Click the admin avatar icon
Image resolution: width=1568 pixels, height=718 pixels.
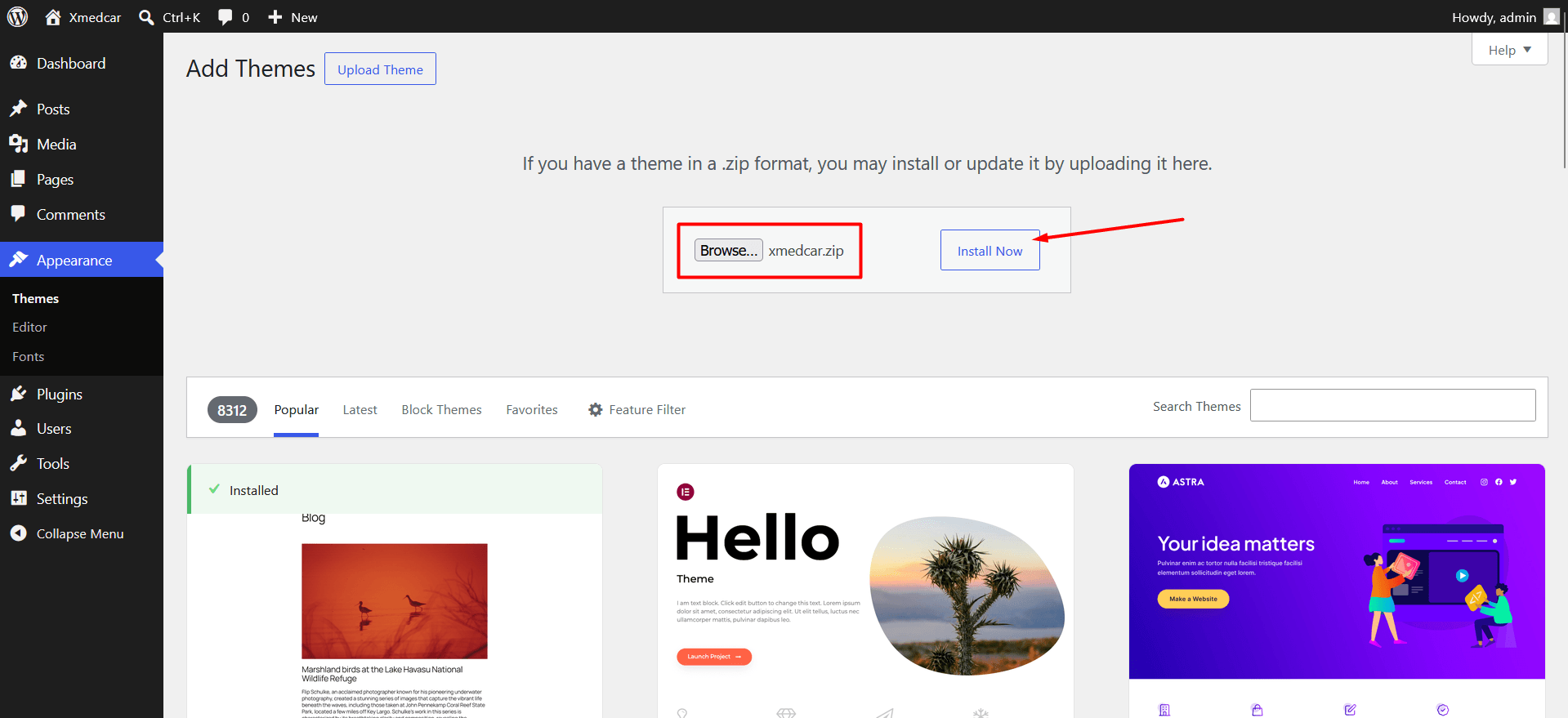pyautogui.click(x=1551, y=17)
